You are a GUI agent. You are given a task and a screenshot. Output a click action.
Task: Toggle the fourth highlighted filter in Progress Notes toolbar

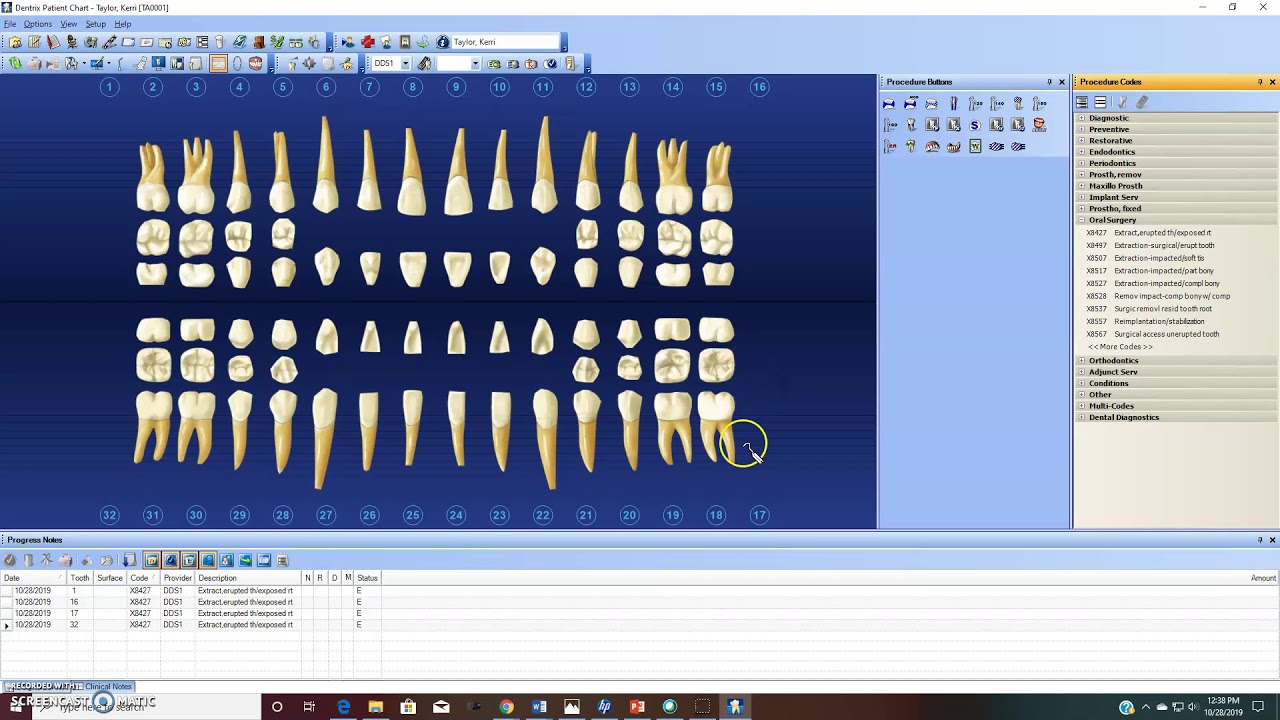207,560
